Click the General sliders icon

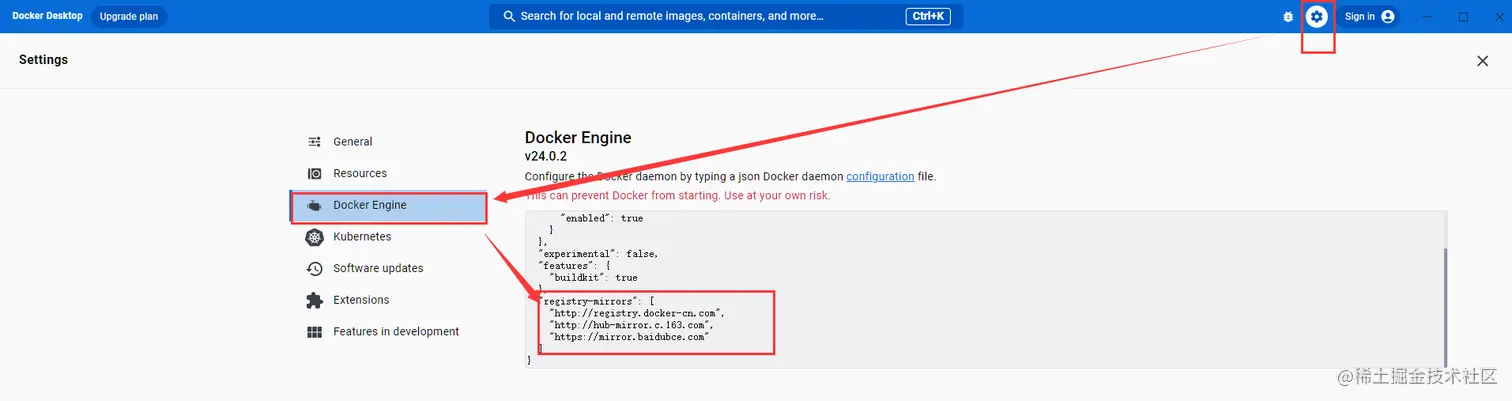click(x=315, y=142)
